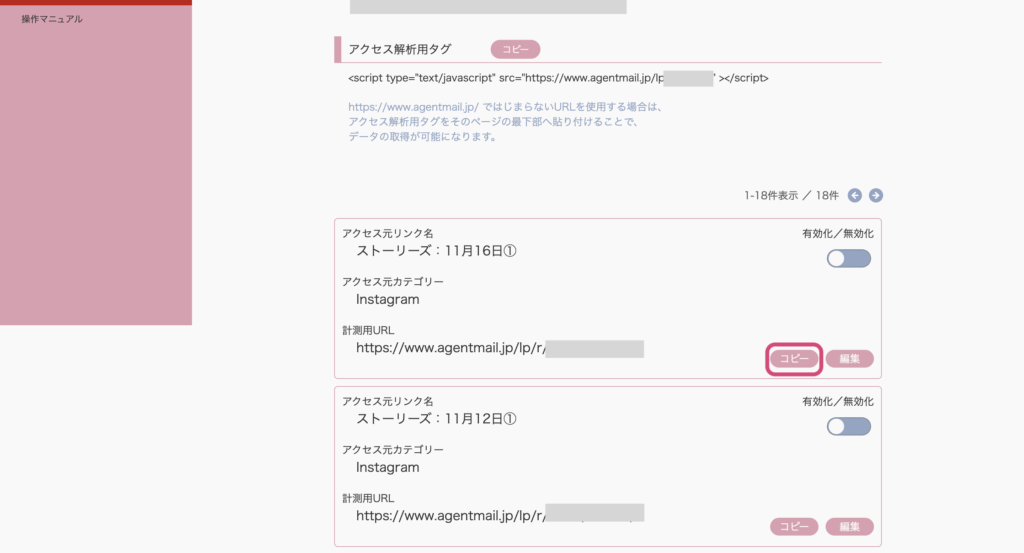Edit the ストーリーズ:11月16日① link entry
Screen dimensions: 1024x553
[x=849, y=358]
